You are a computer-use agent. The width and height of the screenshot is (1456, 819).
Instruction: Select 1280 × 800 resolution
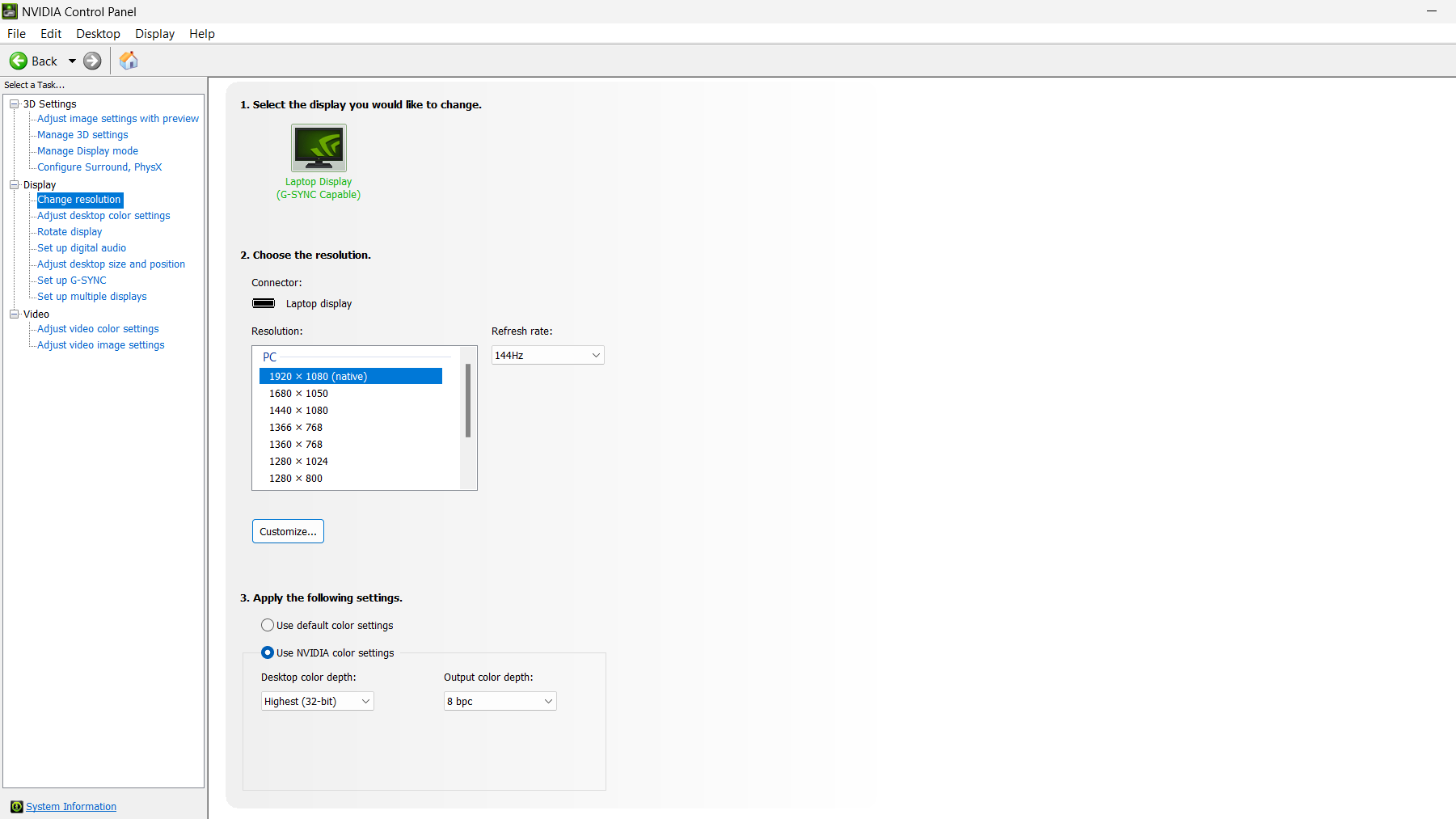[x=351, y=478]
